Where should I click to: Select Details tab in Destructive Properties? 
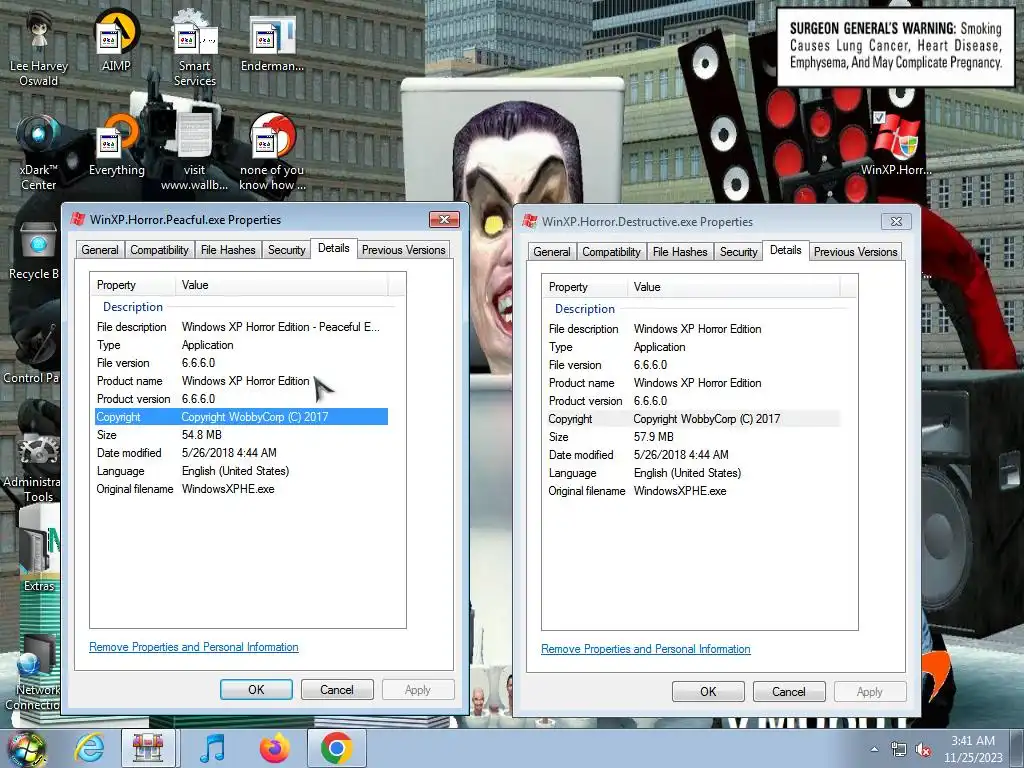click(x=786, y=250)
